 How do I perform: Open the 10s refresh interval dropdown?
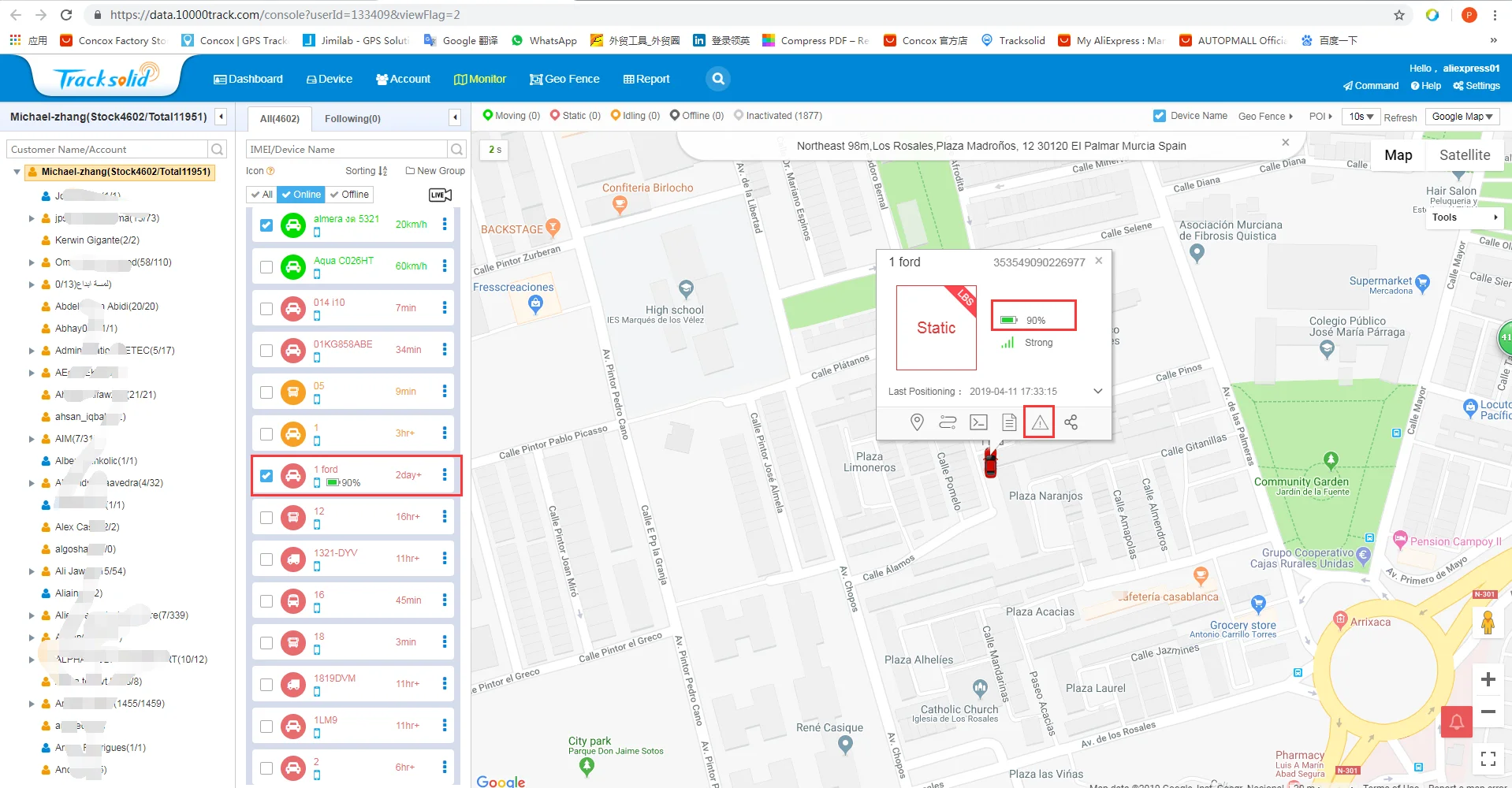click(x=1361, y=117)
